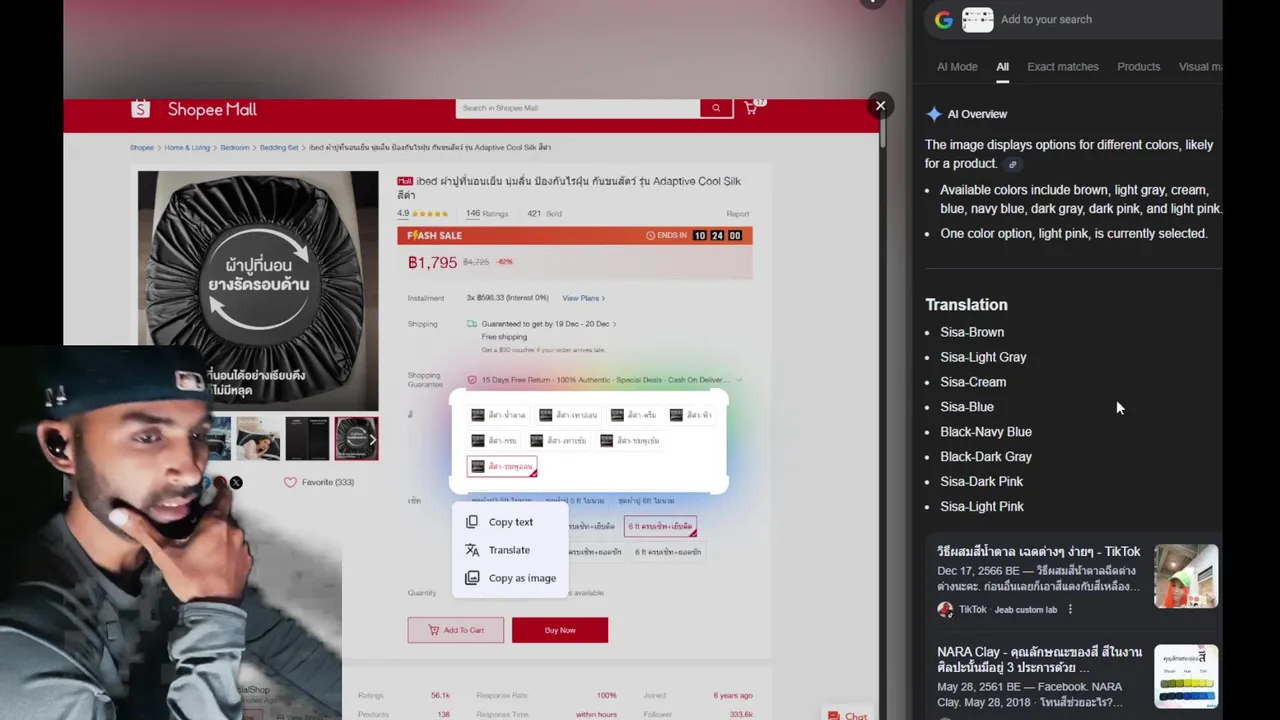Screen dimensions: 1280x720
Task: Click the green shipping truck icon
Action: pyautogui.click(x=472, y=324)
